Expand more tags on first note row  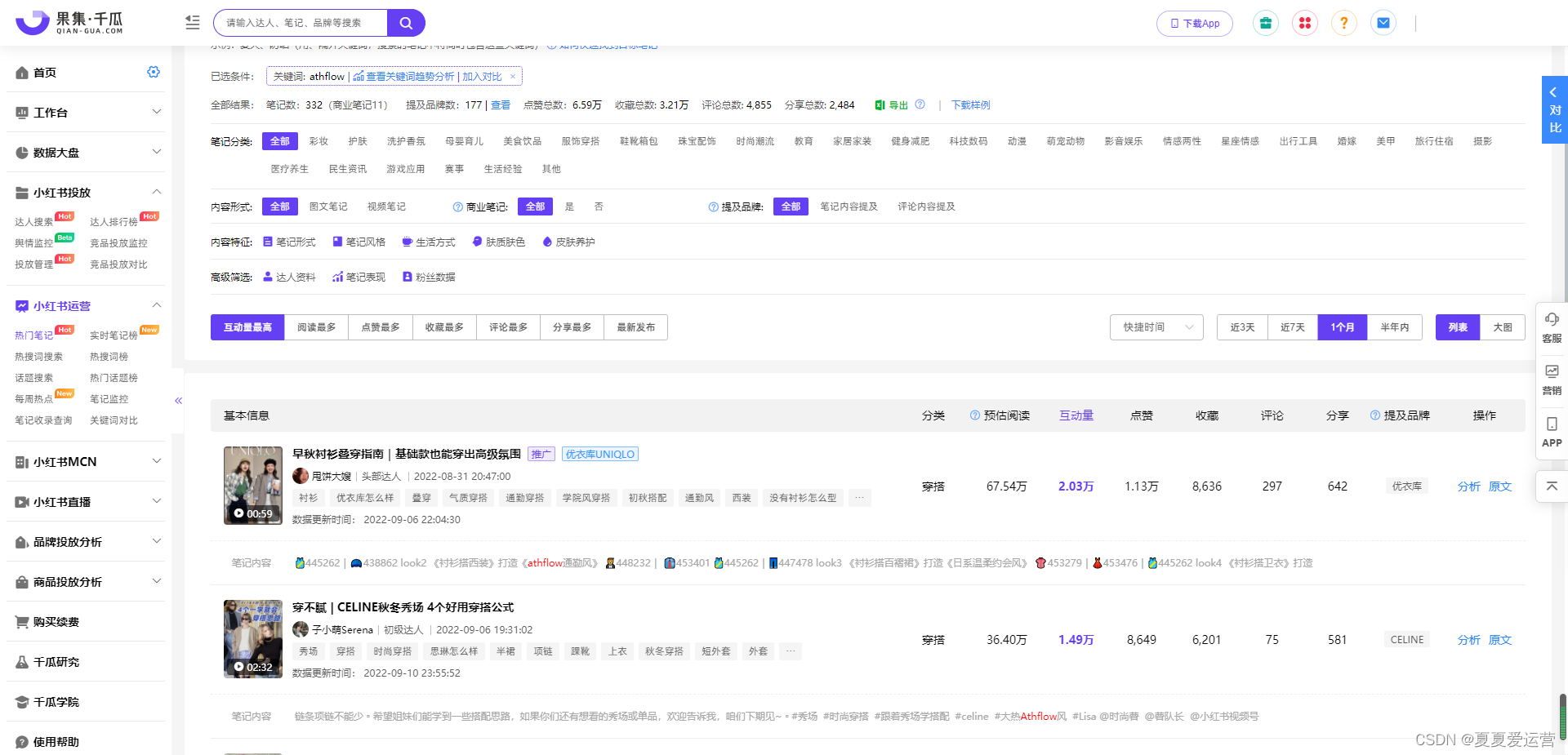[859, 498]
